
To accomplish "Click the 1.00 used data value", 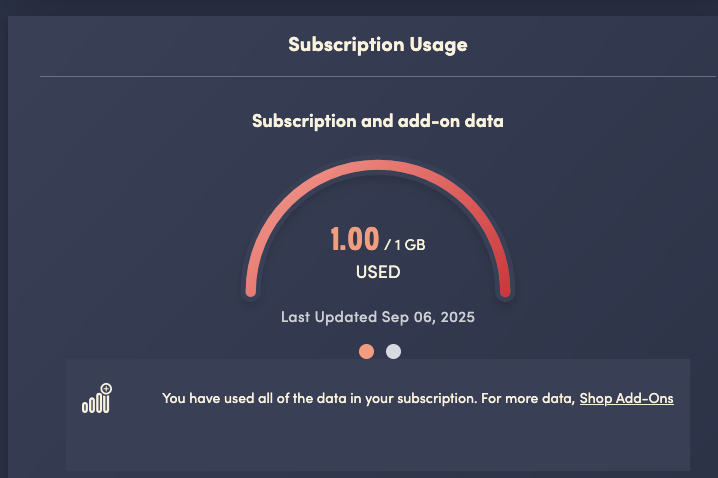I will point(354,239).
